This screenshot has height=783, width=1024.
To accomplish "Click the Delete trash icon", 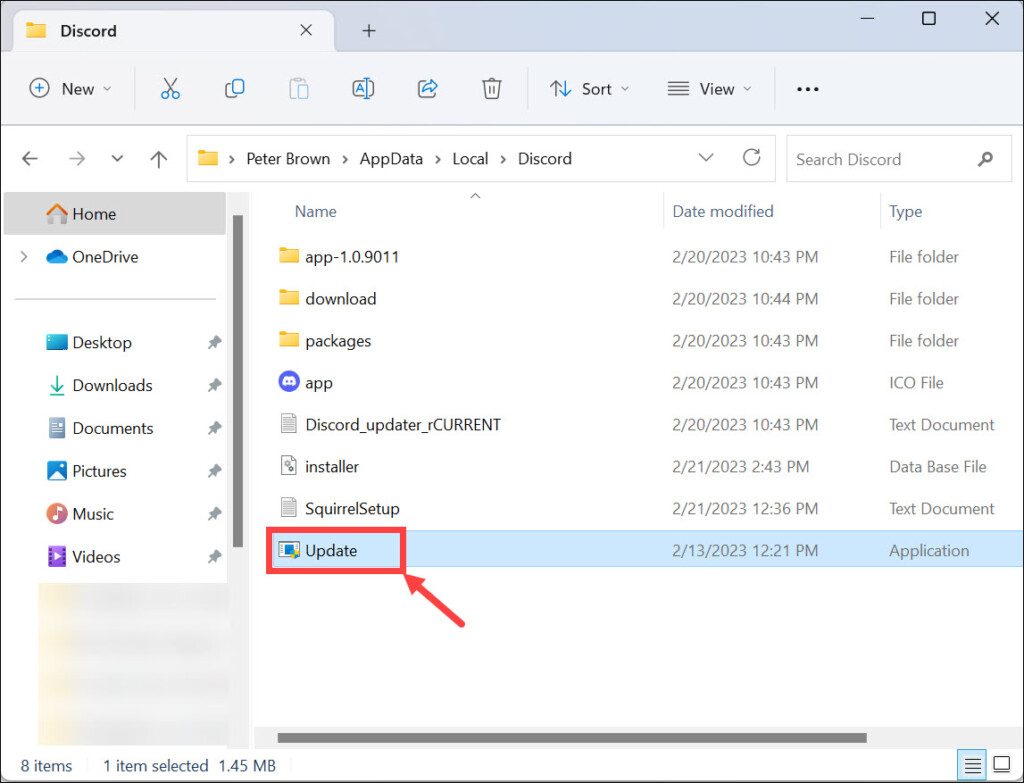I will tap(491, 89).
